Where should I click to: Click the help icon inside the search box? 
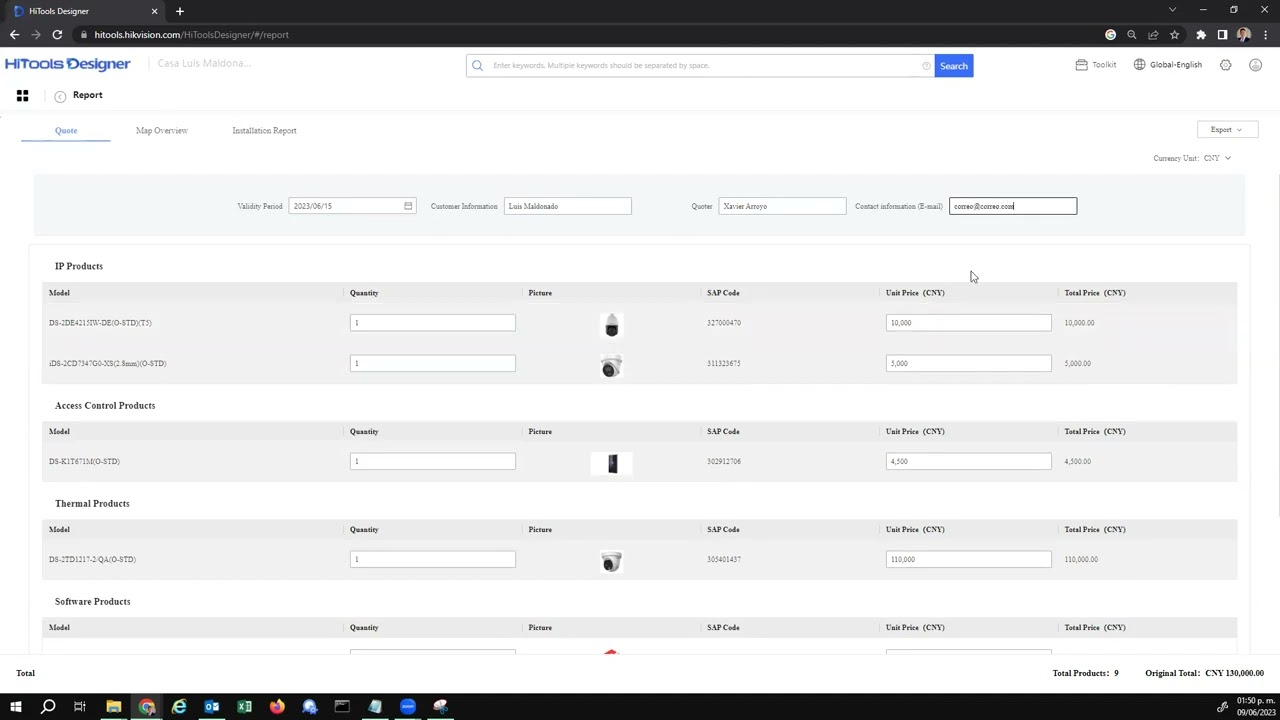926,66
